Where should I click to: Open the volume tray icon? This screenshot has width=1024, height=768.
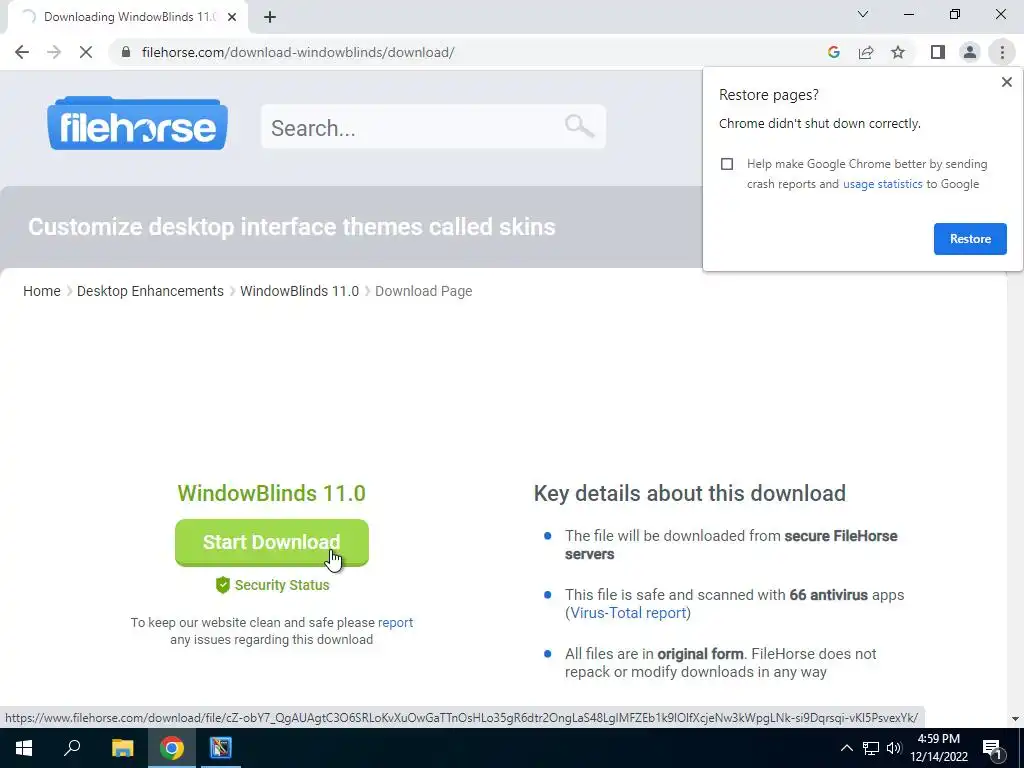894,748
